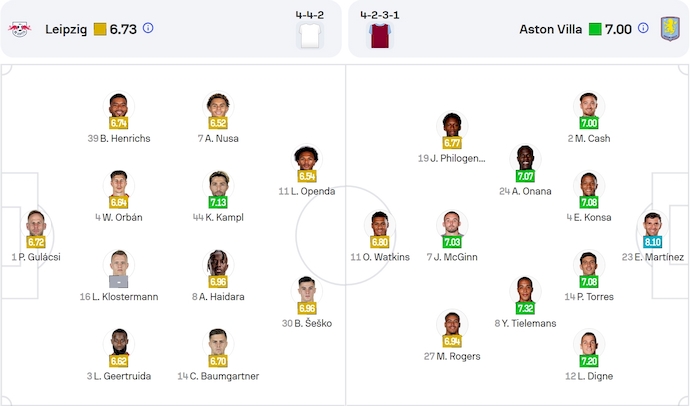Open the Leipzig rating info icon
Viewport: 690px width, 406px height.
tap(148, 29)
